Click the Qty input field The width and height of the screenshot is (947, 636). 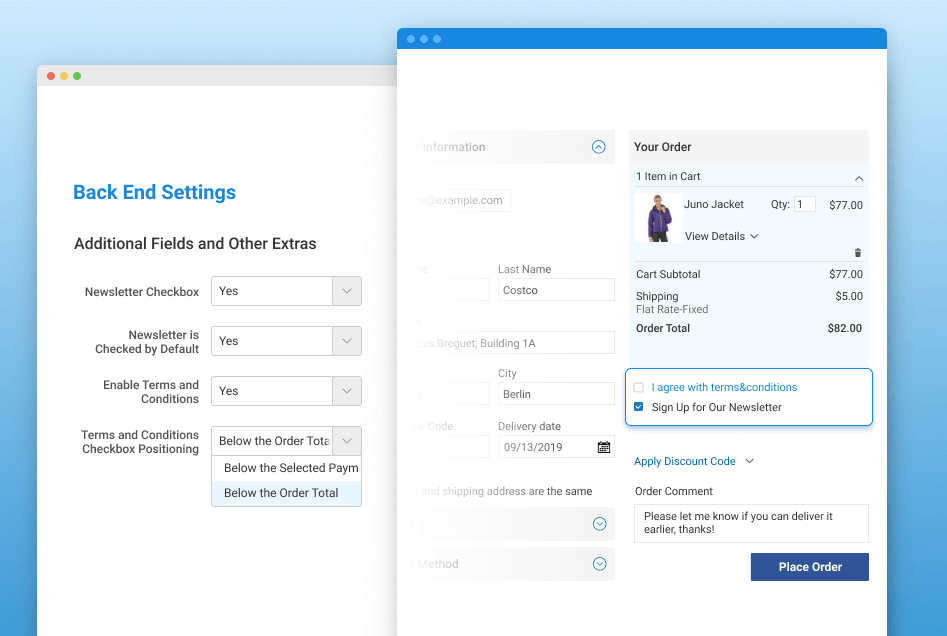point(805,204)
